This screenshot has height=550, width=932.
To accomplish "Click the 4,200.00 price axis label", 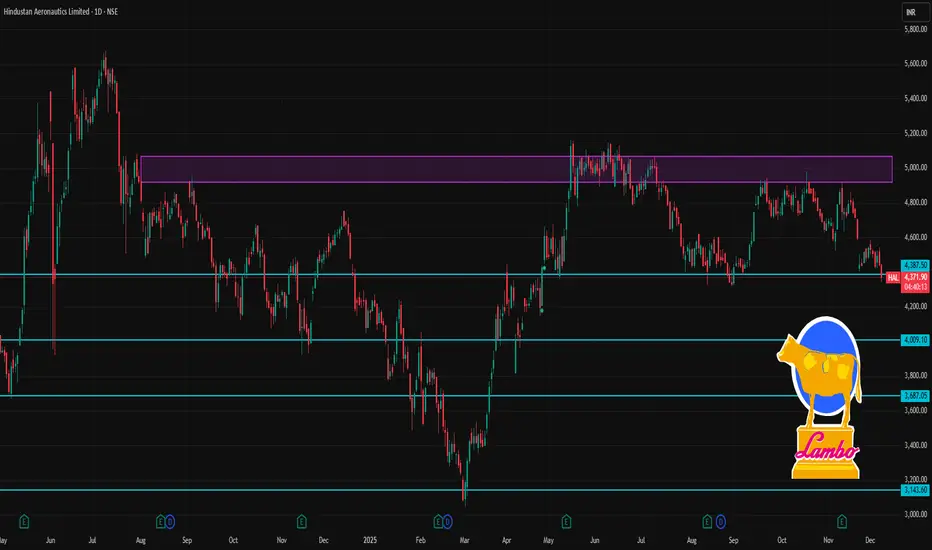I will point(915,306).
